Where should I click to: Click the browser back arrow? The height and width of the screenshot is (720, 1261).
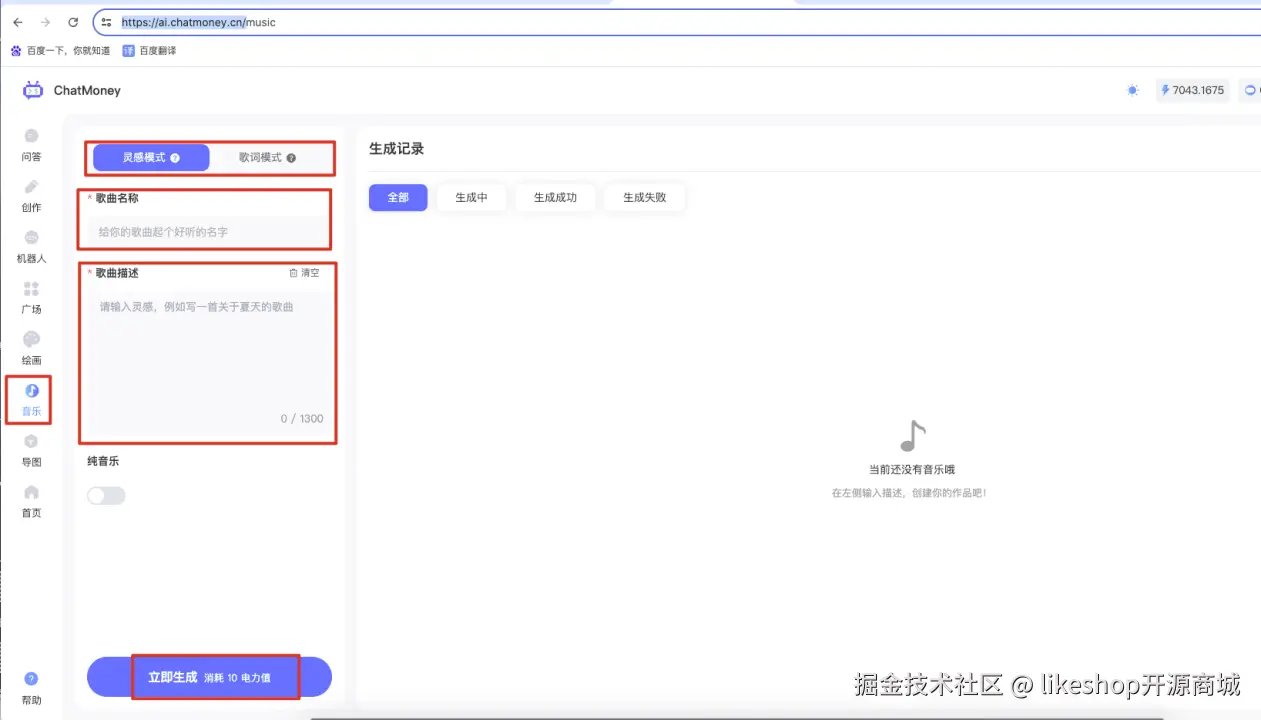click(x=18, y=22)
